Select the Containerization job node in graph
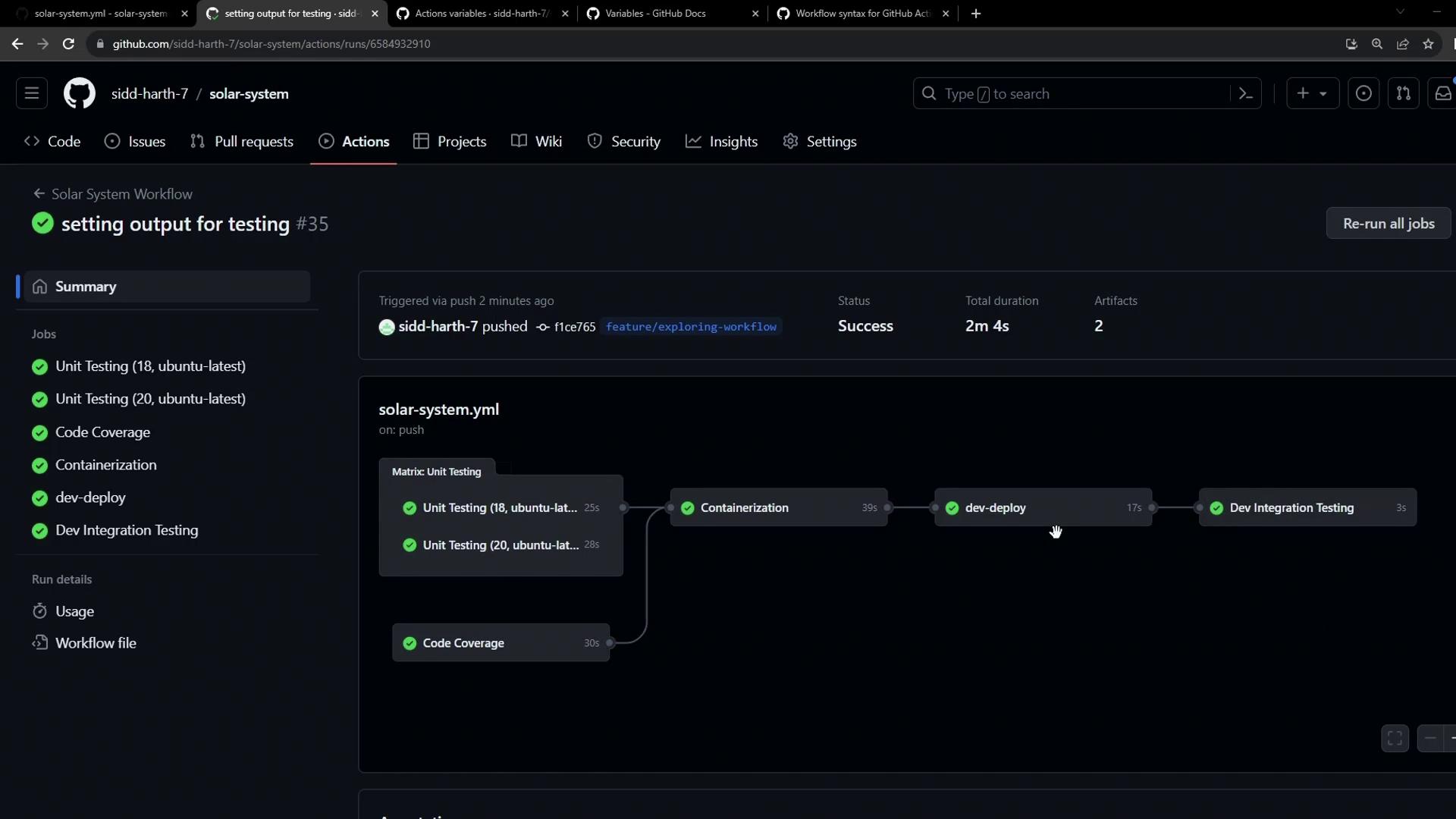The height and width of the screenshot is (819, 1456). pos(778,507)
